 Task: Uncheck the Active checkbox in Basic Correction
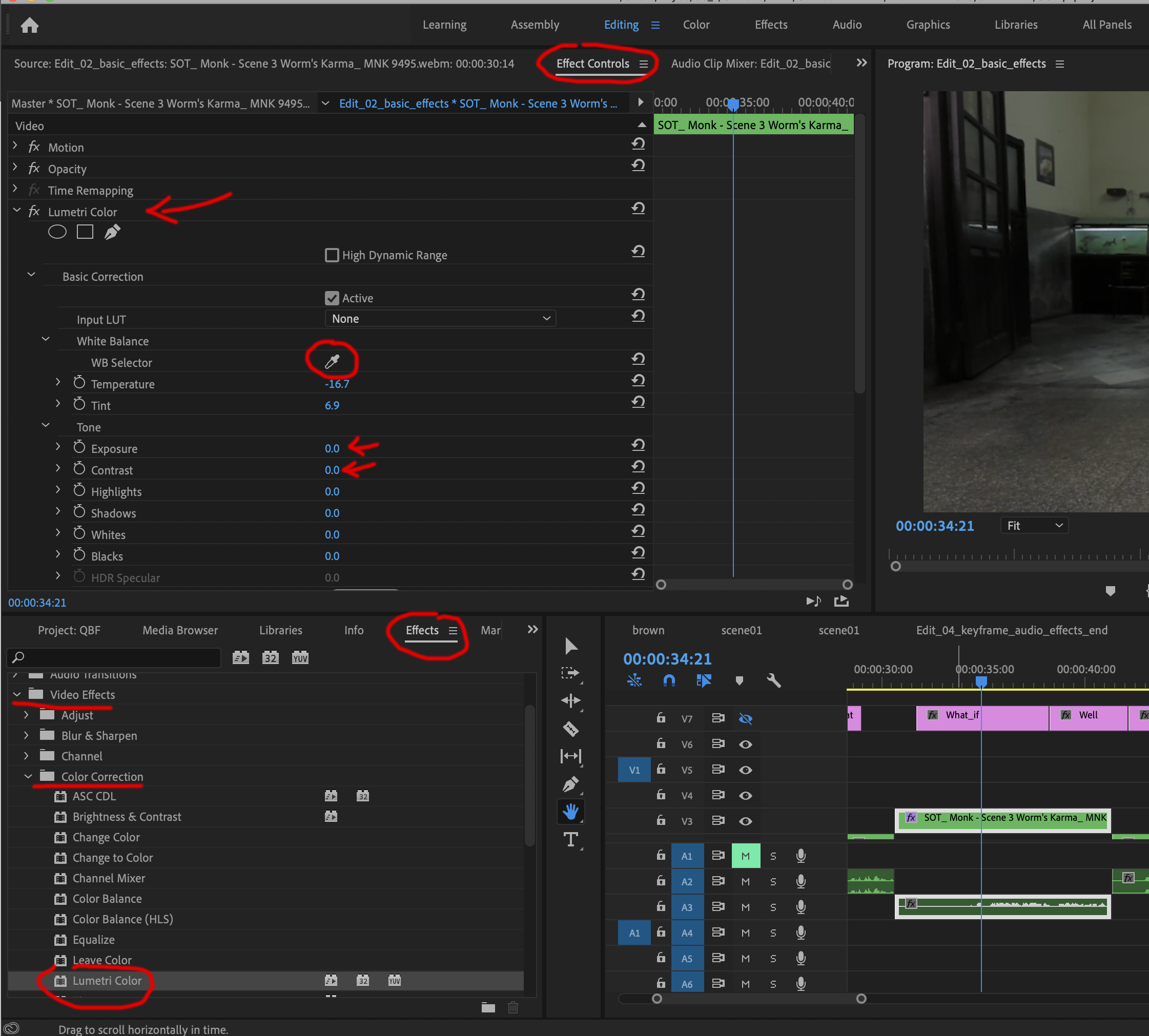pyautogui.click(x=332, y=298)
